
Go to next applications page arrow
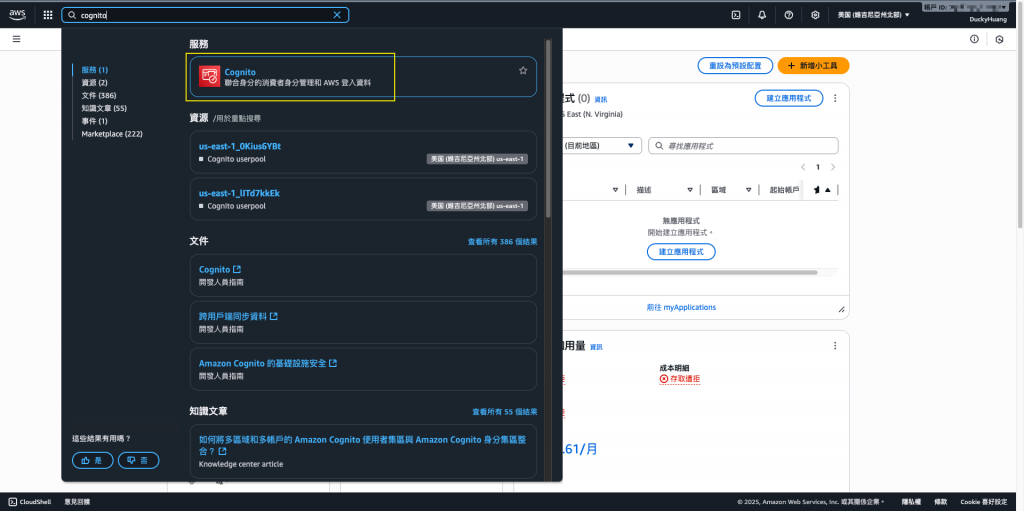coord(833,167)
